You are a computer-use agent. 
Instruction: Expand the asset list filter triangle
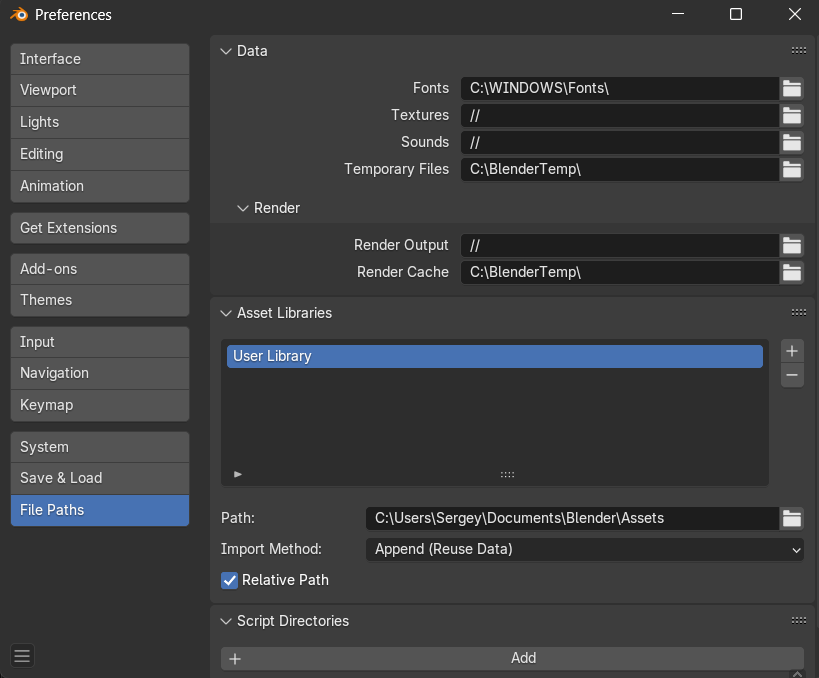(x=238, y=474)
